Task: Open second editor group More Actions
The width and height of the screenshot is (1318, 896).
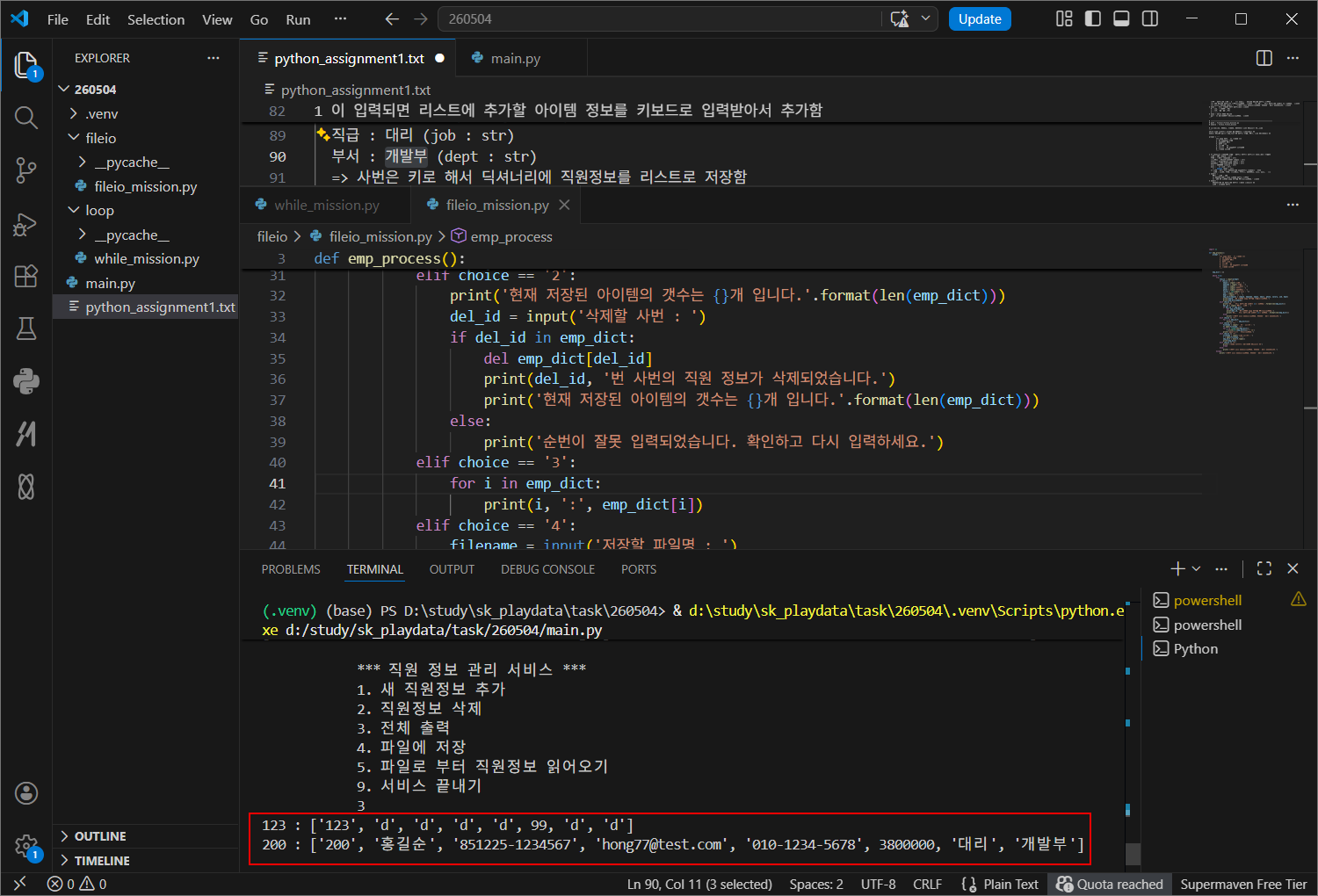Action: click(x=1293, y=205)
